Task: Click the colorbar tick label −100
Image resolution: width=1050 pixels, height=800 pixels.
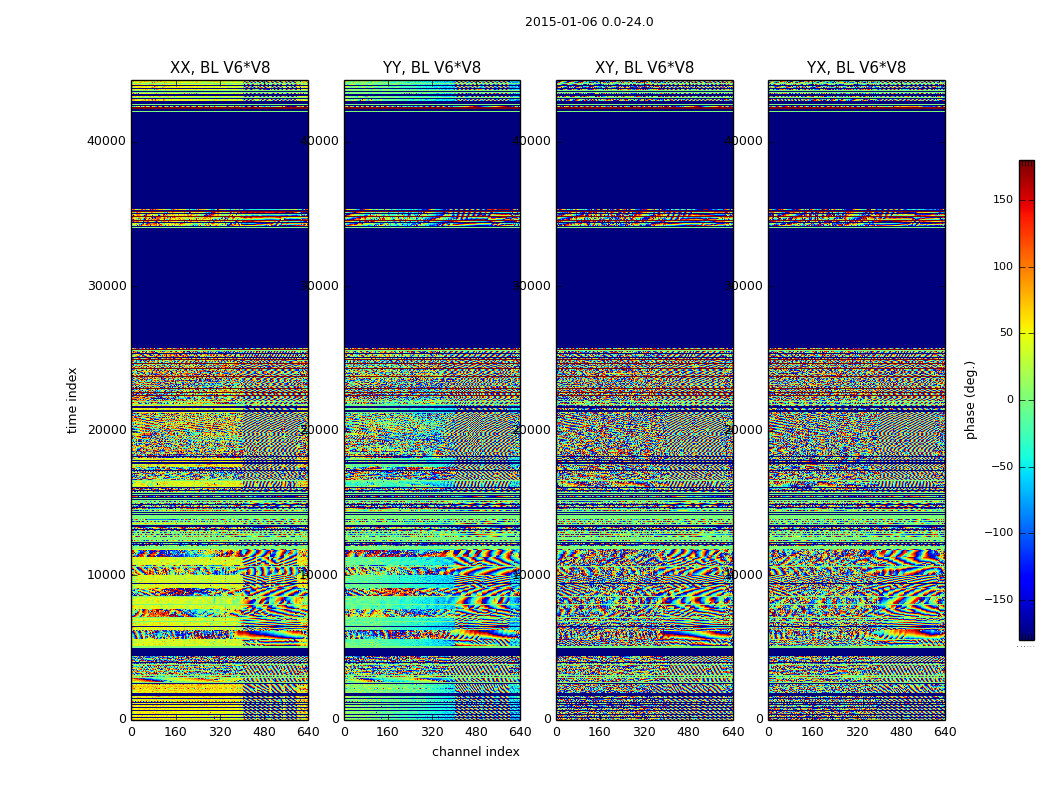Action: click(x=998, y=532)
